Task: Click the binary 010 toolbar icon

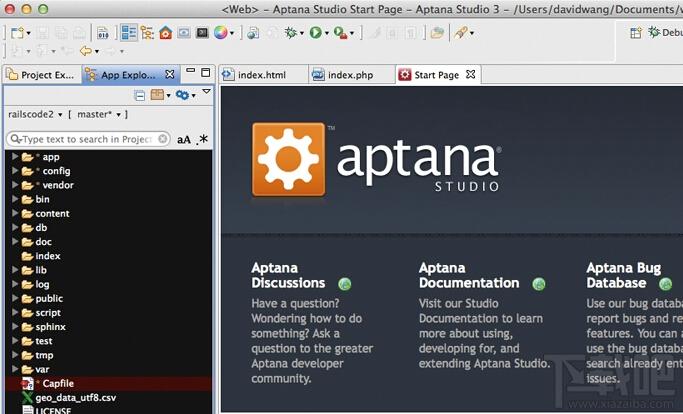Action: tap(103, 33)
